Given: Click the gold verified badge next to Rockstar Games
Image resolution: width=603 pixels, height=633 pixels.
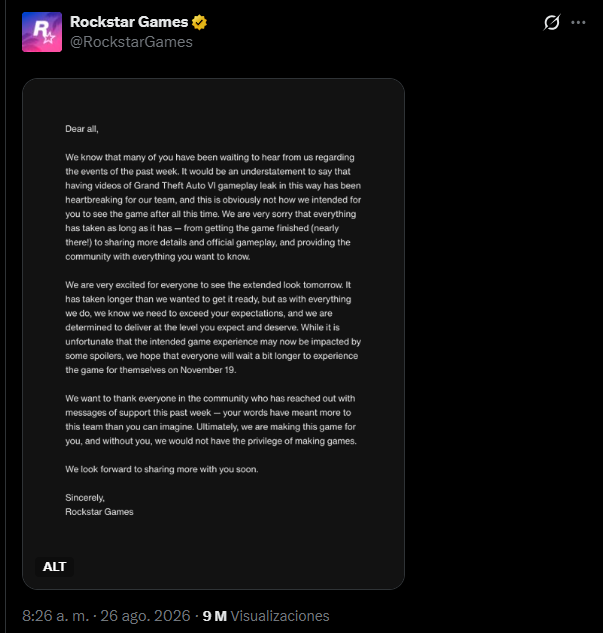Looking at the screenshot, I should coord(199,22).
